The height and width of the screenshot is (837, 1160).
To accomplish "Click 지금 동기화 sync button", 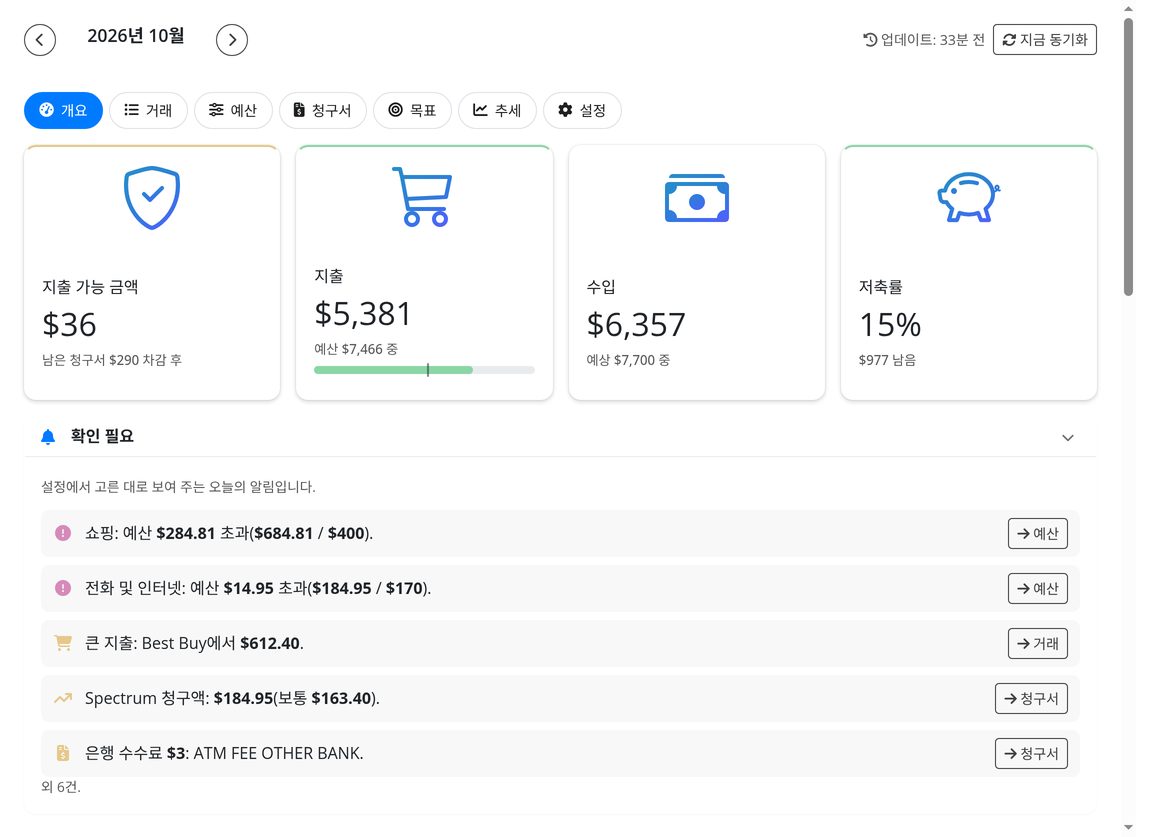I will click(x=1045, y=39).
